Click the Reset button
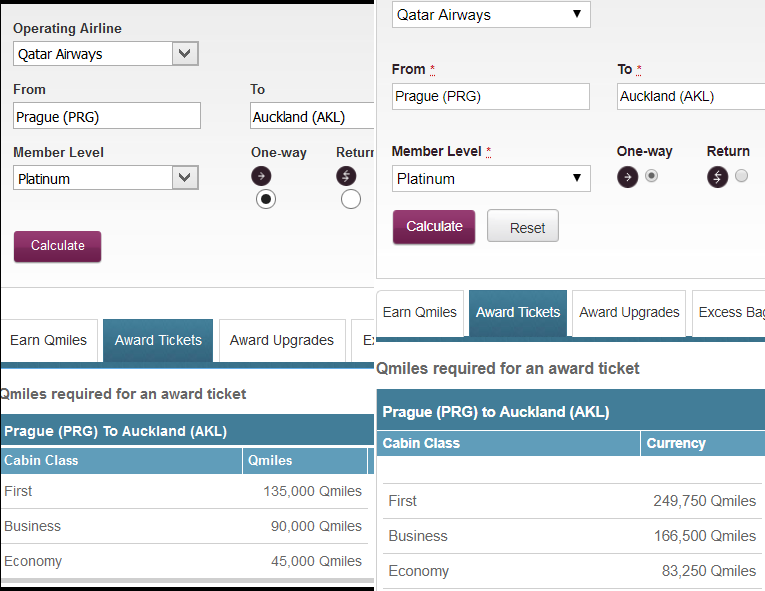Image resolution: width=765 pixels, height=591 pixels. coord(523,226)
